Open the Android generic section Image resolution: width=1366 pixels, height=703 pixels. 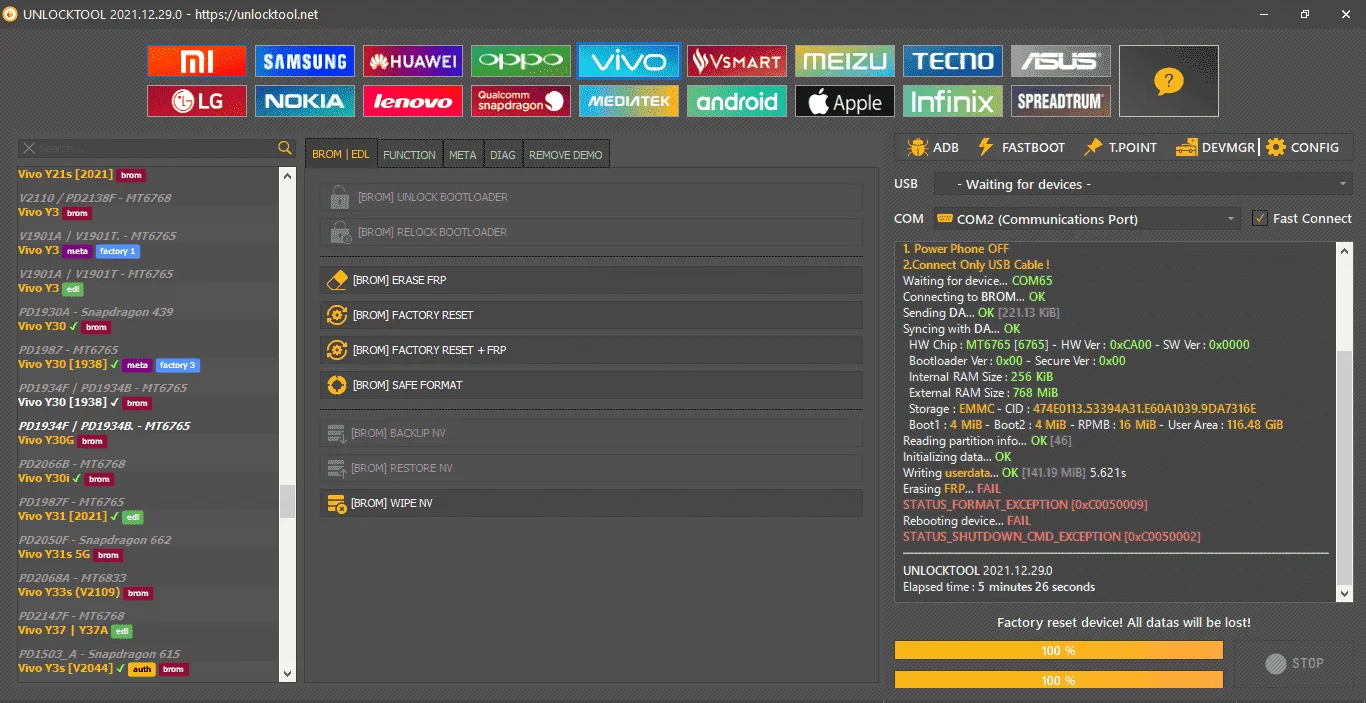(x=736, y=101)
